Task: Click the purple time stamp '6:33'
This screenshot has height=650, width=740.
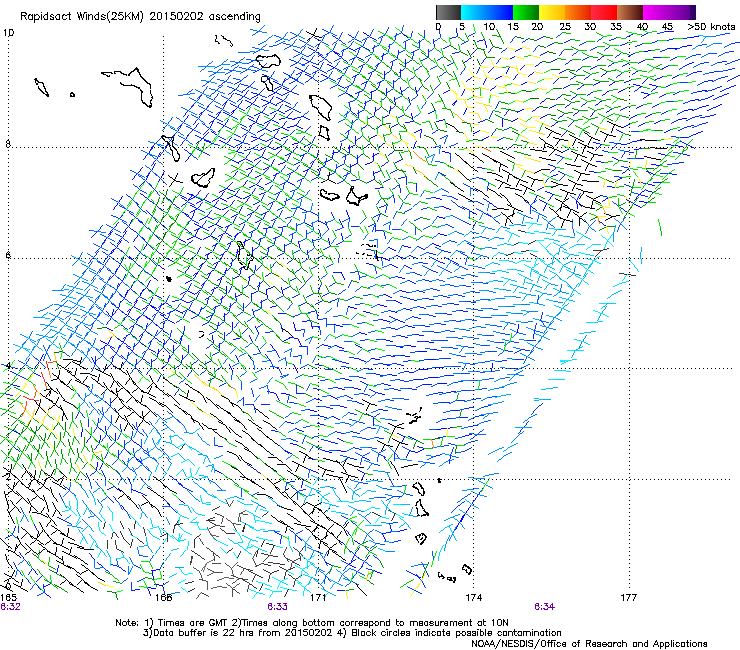Action: (277, 607)
